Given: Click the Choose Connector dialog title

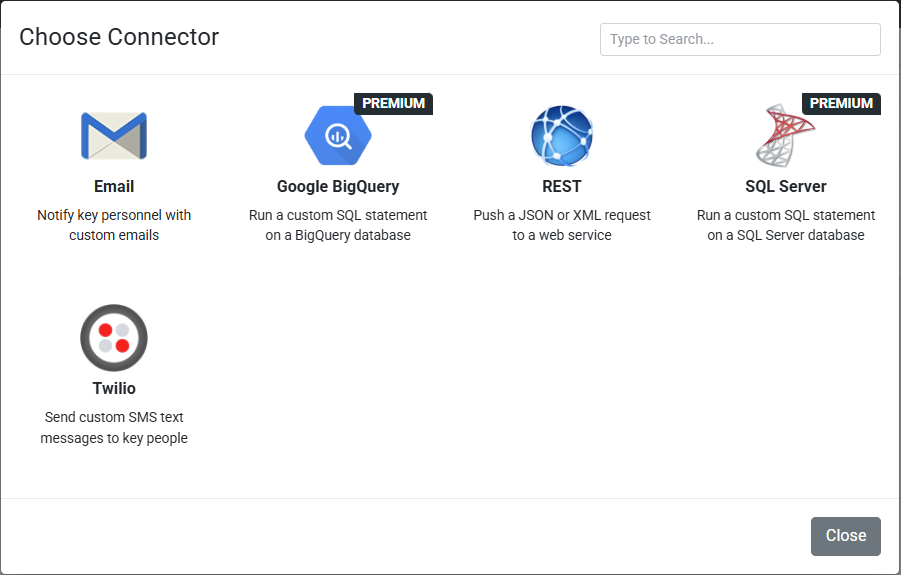Looking at the screenshot, I should (119, 37).
